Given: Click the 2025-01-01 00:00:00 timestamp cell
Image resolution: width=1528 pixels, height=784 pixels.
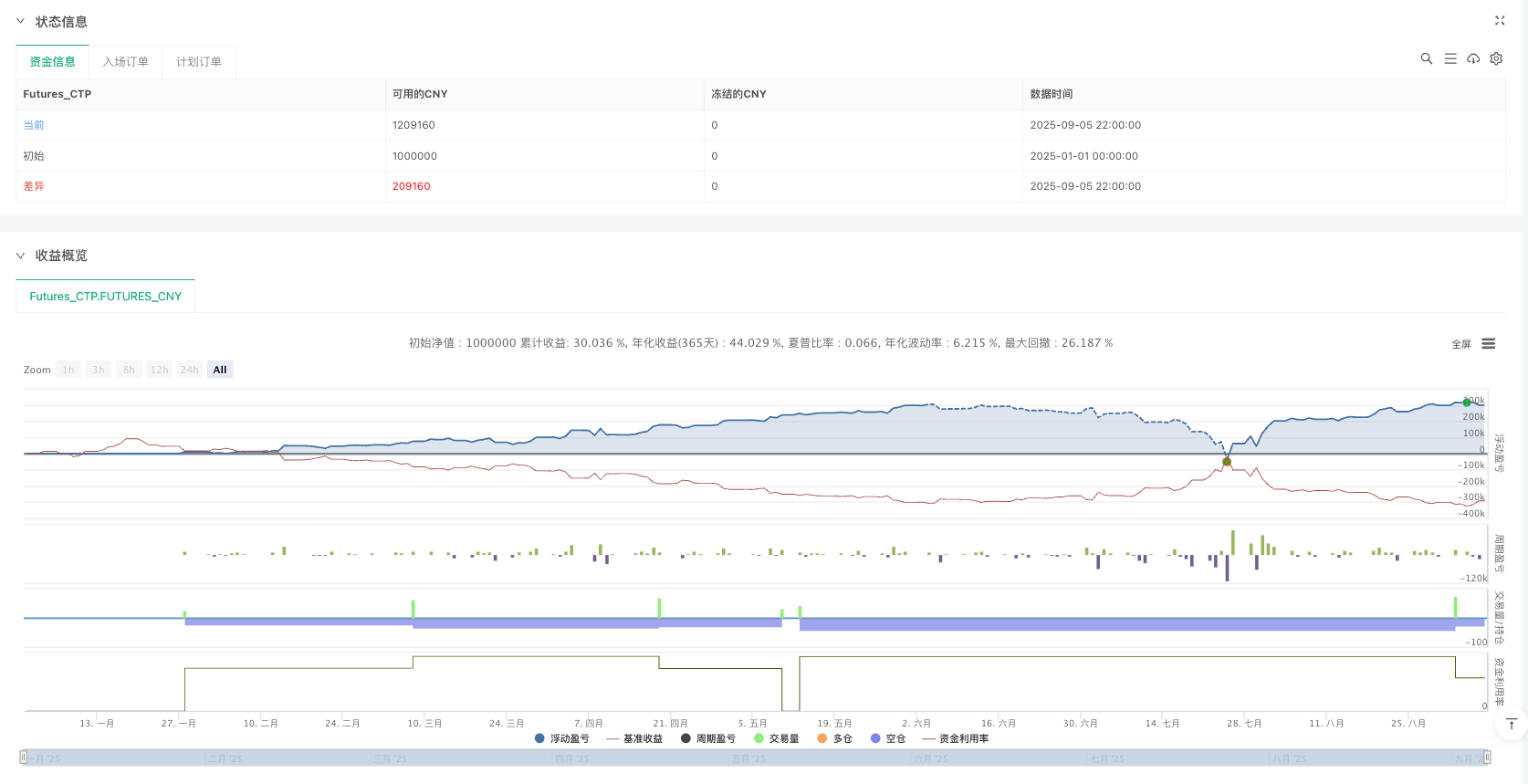Looking at the screenshot, I should [1084, 156].
